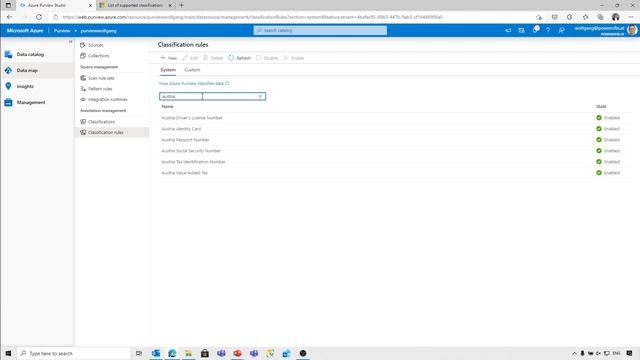Click the Enable toolbar button
The width and height of the screenshot is (640, 360).
pos(294,58)
